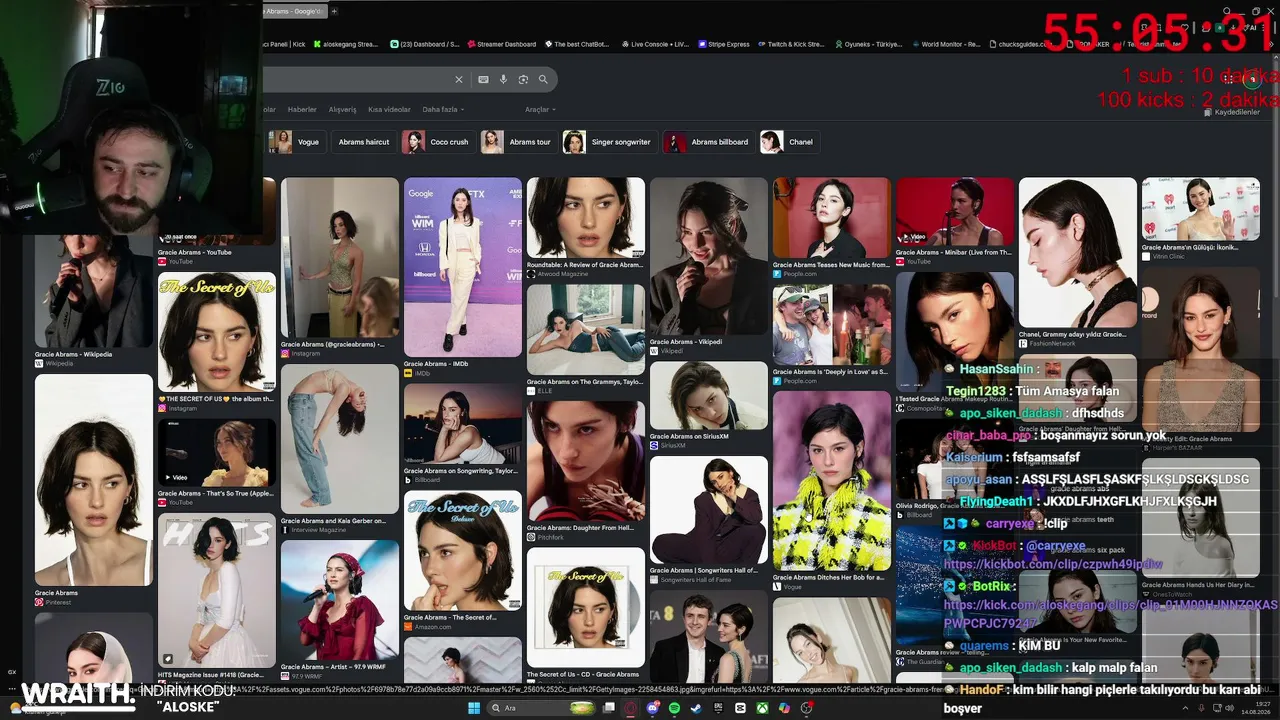1280x720 pixels.
Task: Open The Secret of Us CD image
Action: pyautogui.click(x=586, y=607)
